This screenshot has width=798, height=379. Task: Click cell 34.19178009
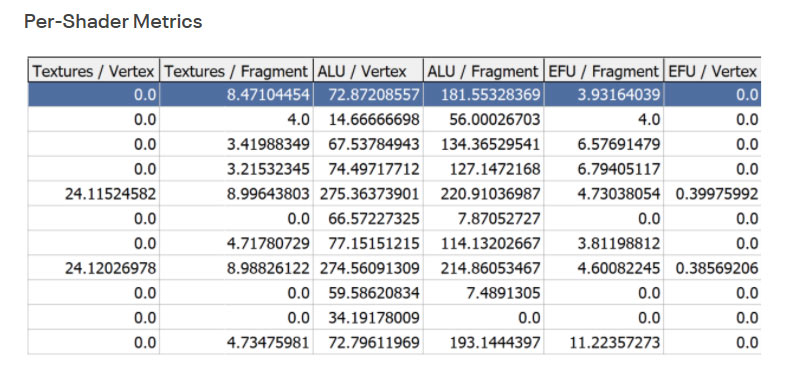[x=368, y=318]
